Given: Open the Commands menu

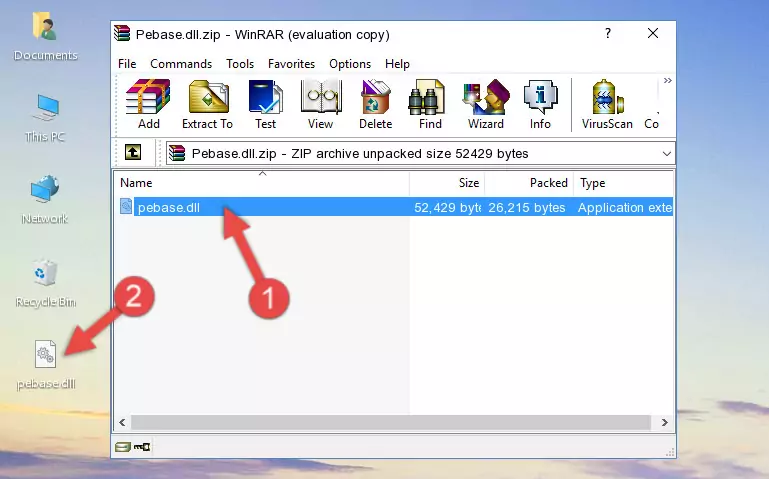Looking at the screenshot, I should 181,64.
